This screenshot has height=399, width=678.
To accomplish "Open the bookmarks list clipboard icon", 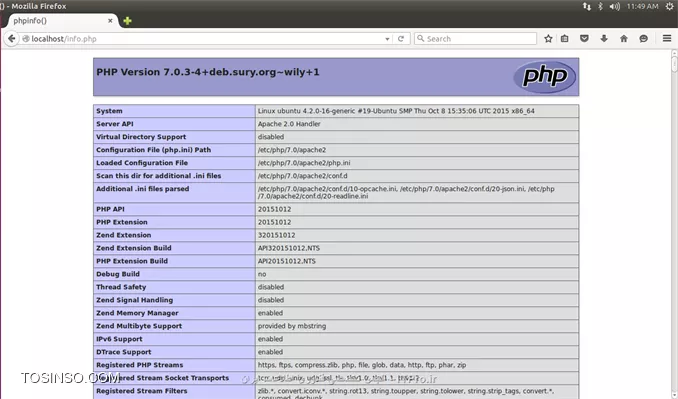I will click(565, 38).
